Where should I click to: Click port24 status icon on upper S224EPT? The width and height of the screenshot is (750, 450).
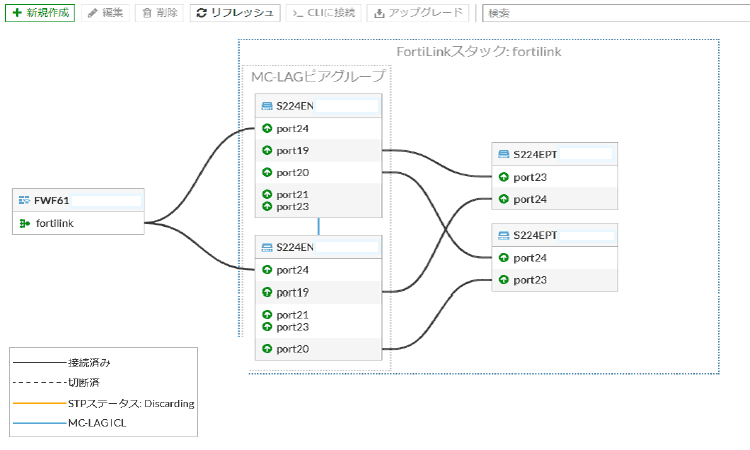pyautogui.click(x=504, y=199)
